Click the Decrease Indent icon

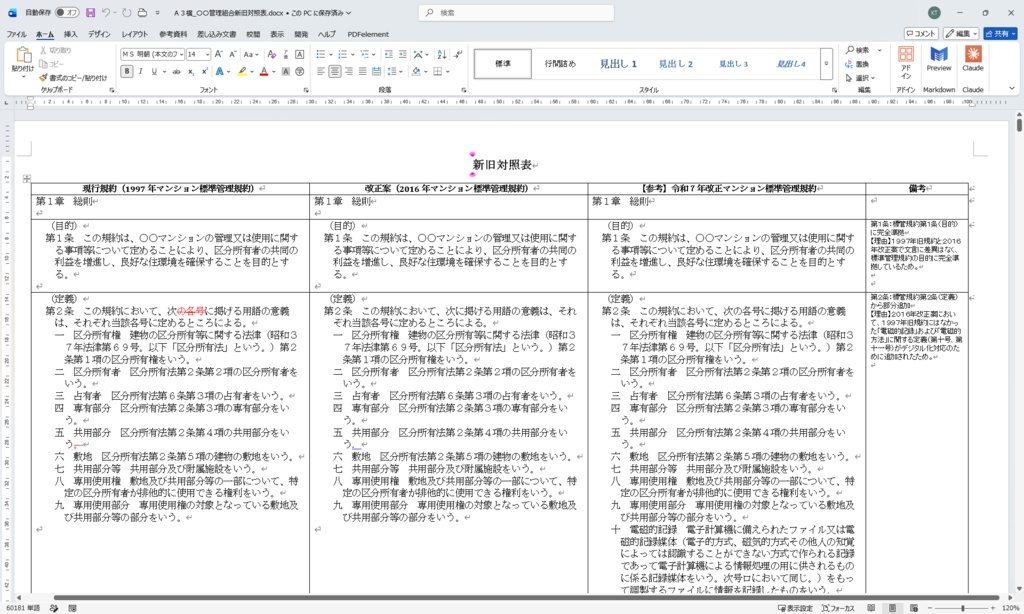pyautogui.click(x=389, y=54)
